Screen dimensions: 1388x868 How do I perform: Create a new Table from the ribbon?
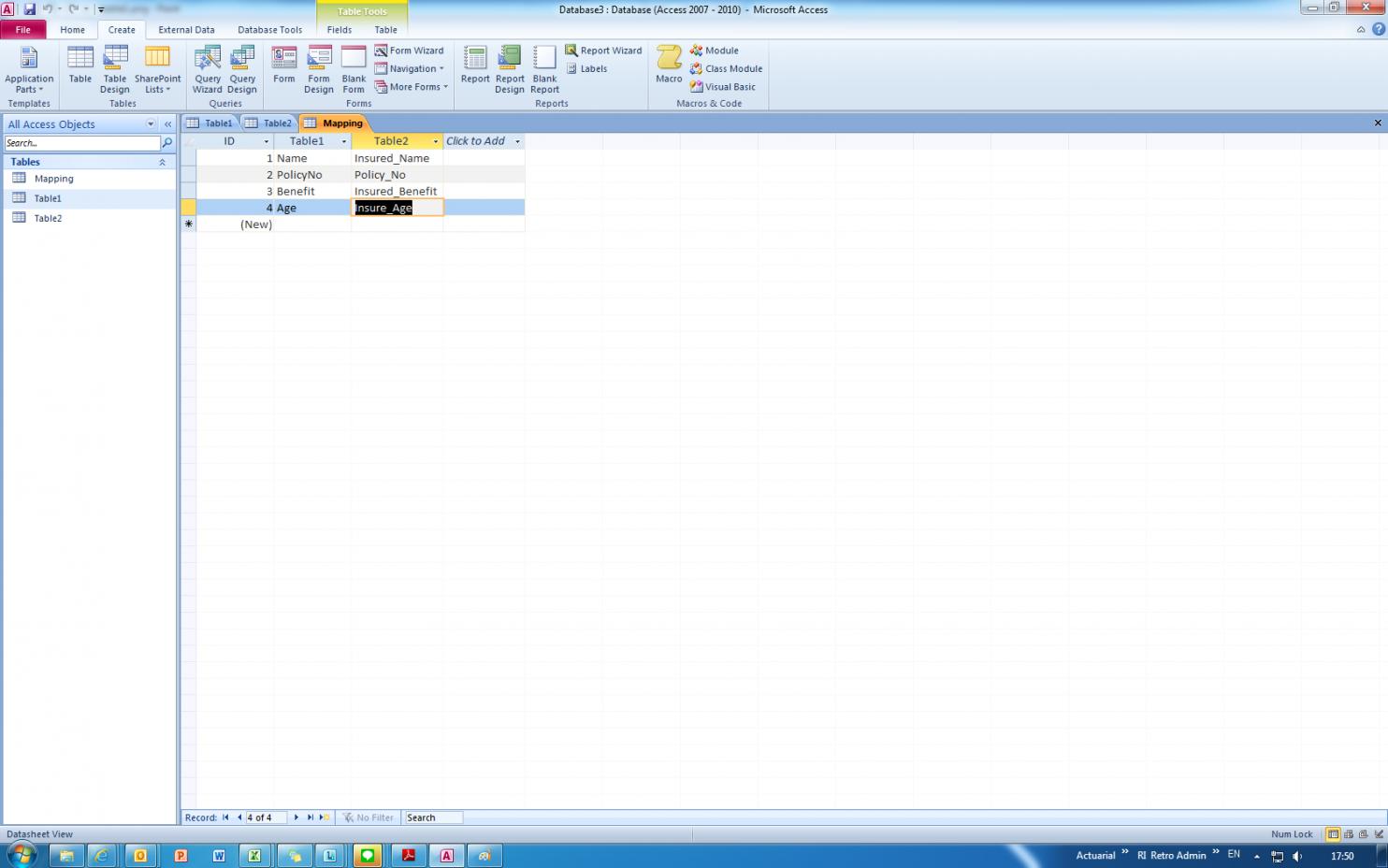(80, 65)
